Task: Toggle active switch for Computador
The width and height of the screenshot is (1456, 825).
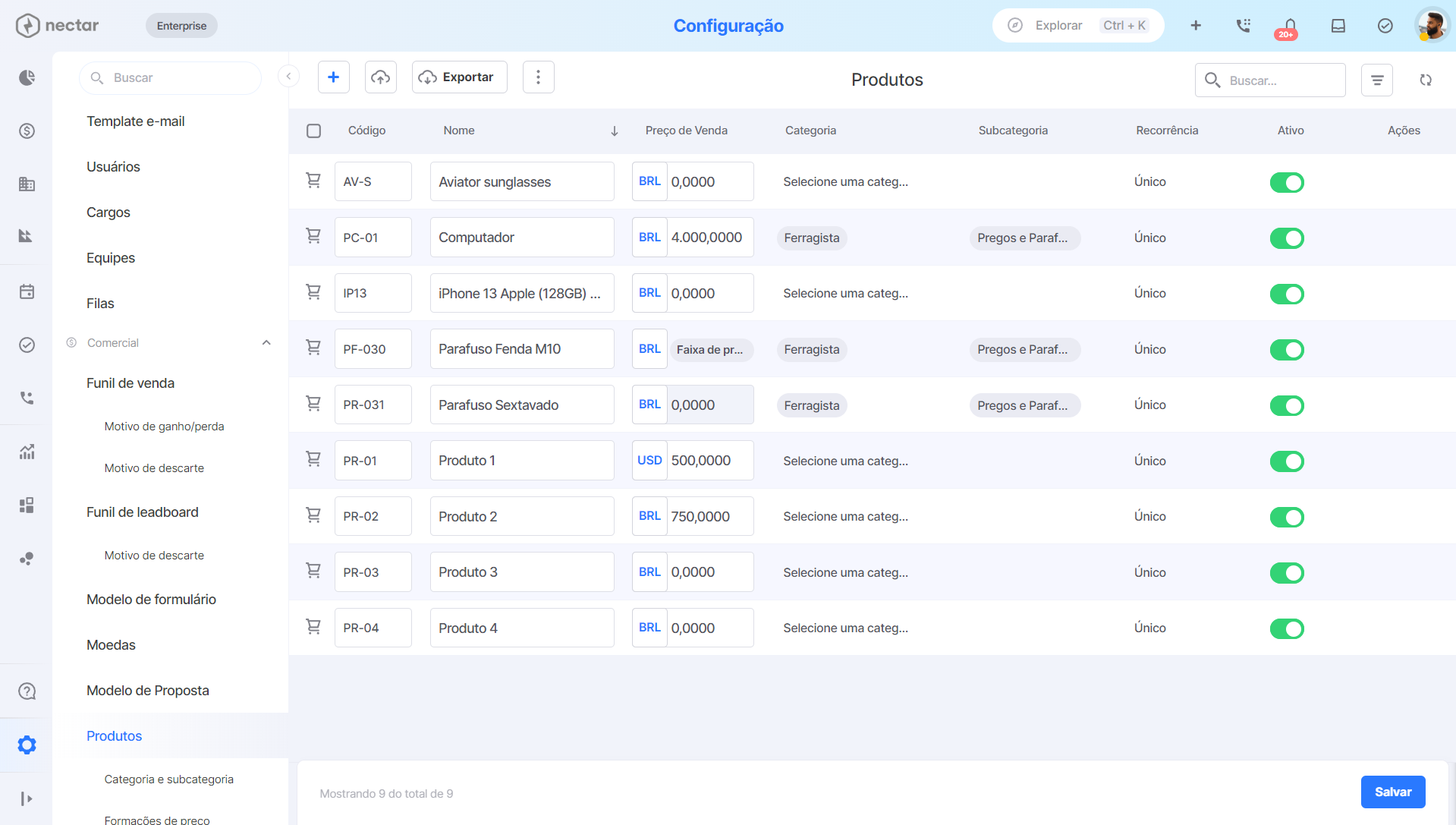Action: pos(1287,238)
